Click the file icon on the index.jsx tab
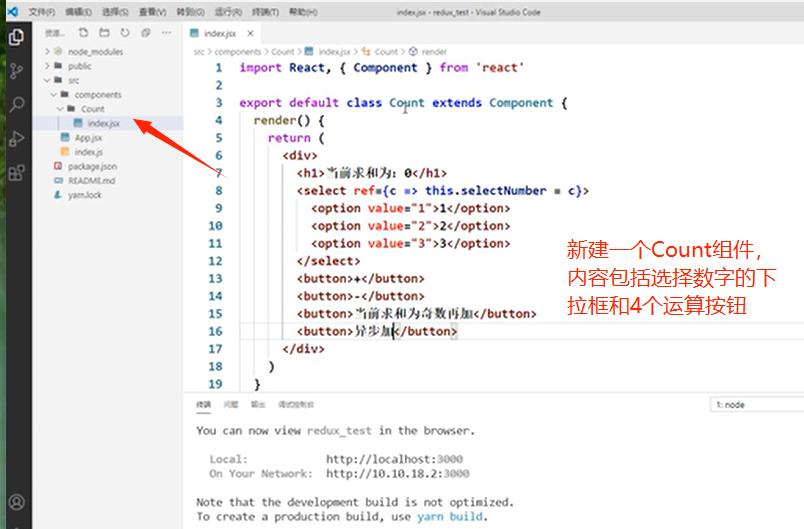804x529 pixels. tap(194, 33)
